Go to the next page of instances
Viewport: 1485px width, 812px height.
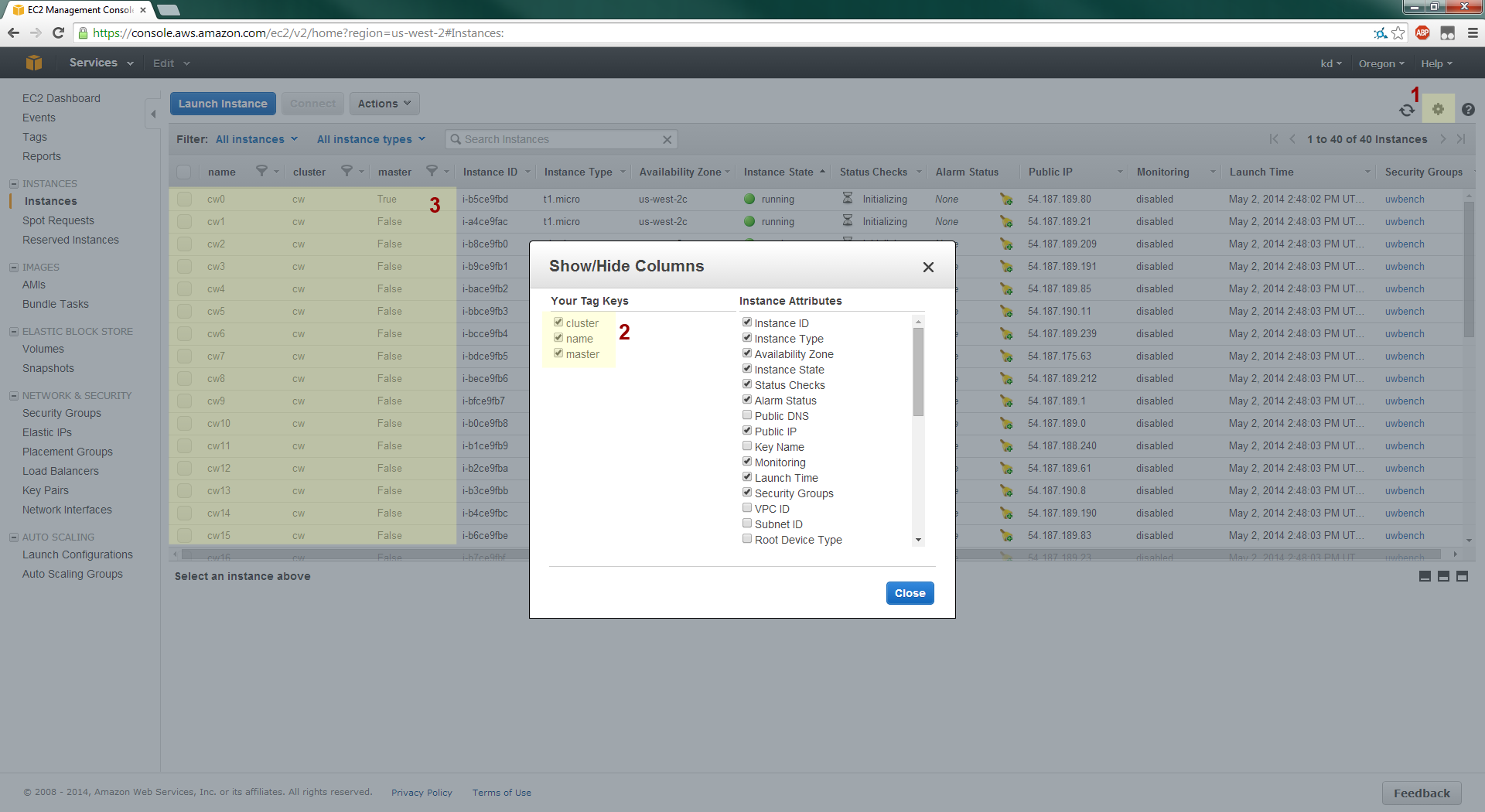[1443, 139]
